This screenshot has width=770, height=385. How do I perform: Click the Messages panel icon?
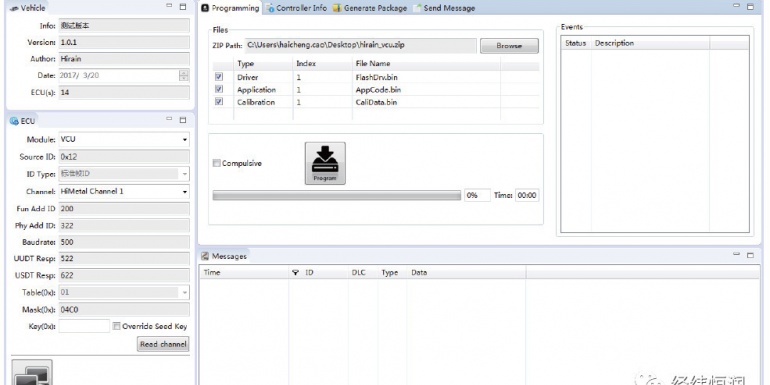[x=205, y=256]
